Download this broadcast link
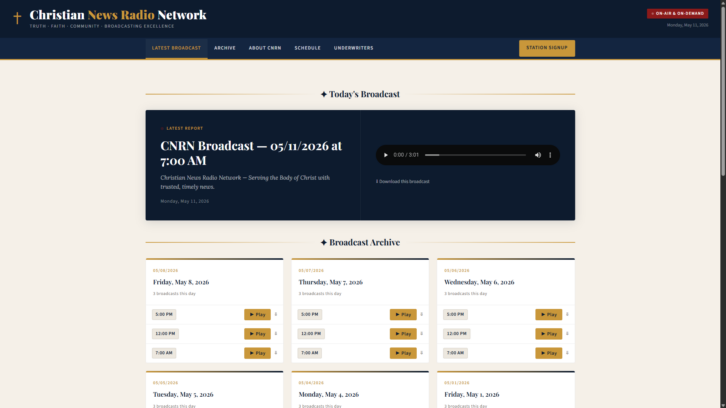This screenshot has width=726, height=408. [402, 182]
